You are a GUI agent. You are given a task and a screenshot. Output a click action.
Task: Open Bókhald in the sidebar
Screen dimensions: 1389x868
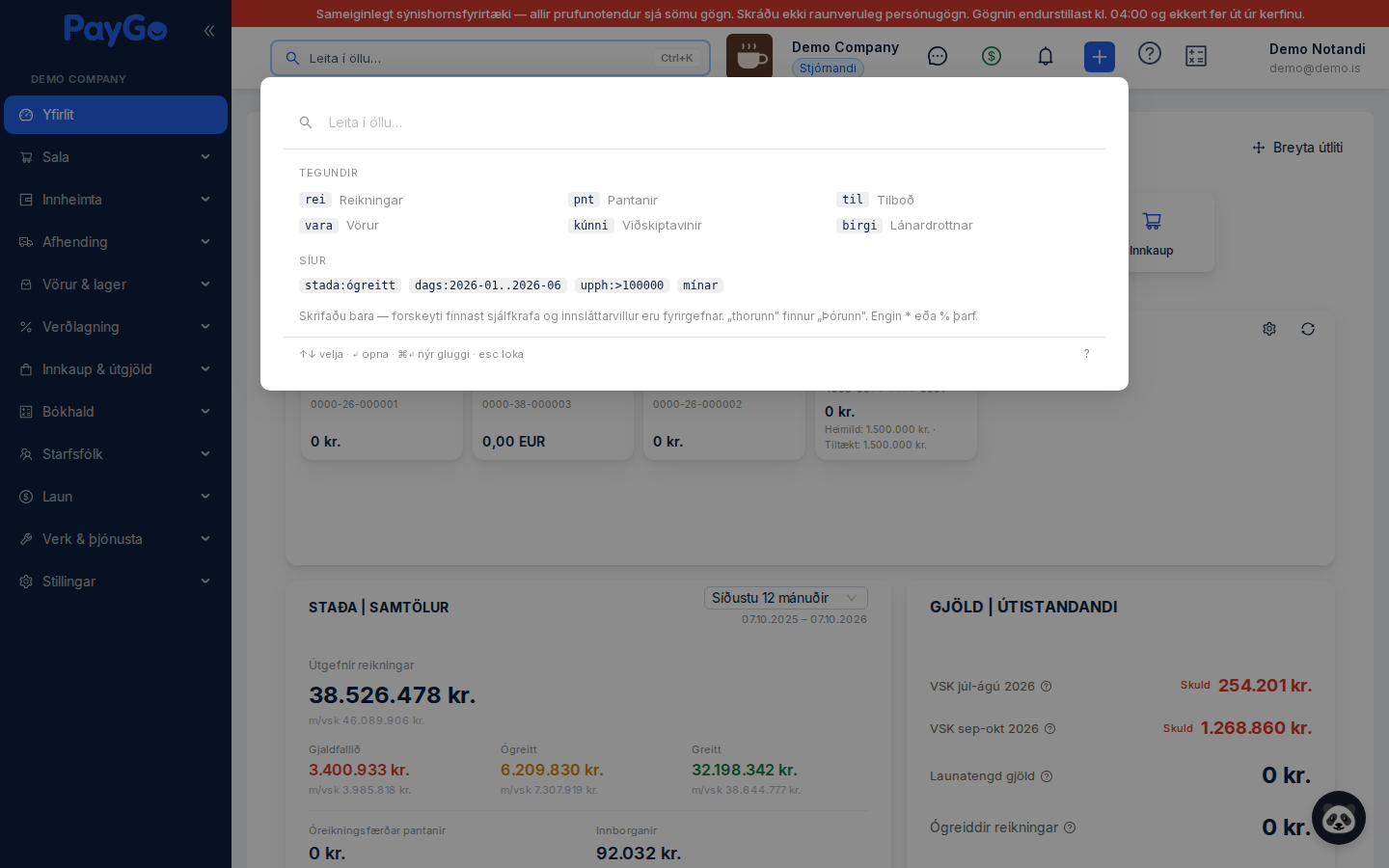pos(116,412)
